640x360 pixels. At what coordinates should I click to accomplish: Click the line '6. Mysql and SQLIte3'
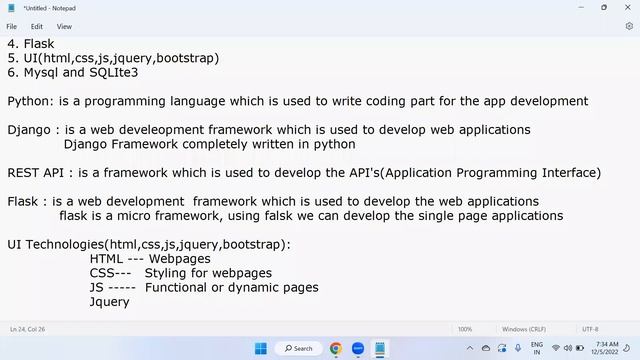(x=73, y=73)
